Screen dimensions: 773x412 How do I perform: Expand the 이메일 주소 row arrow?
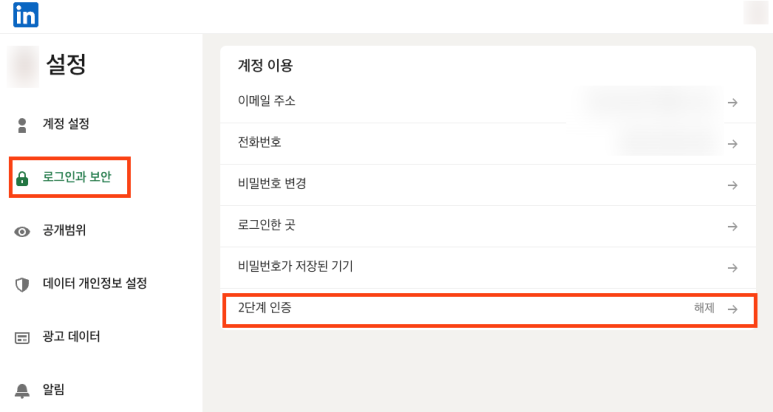pos(733,103)
